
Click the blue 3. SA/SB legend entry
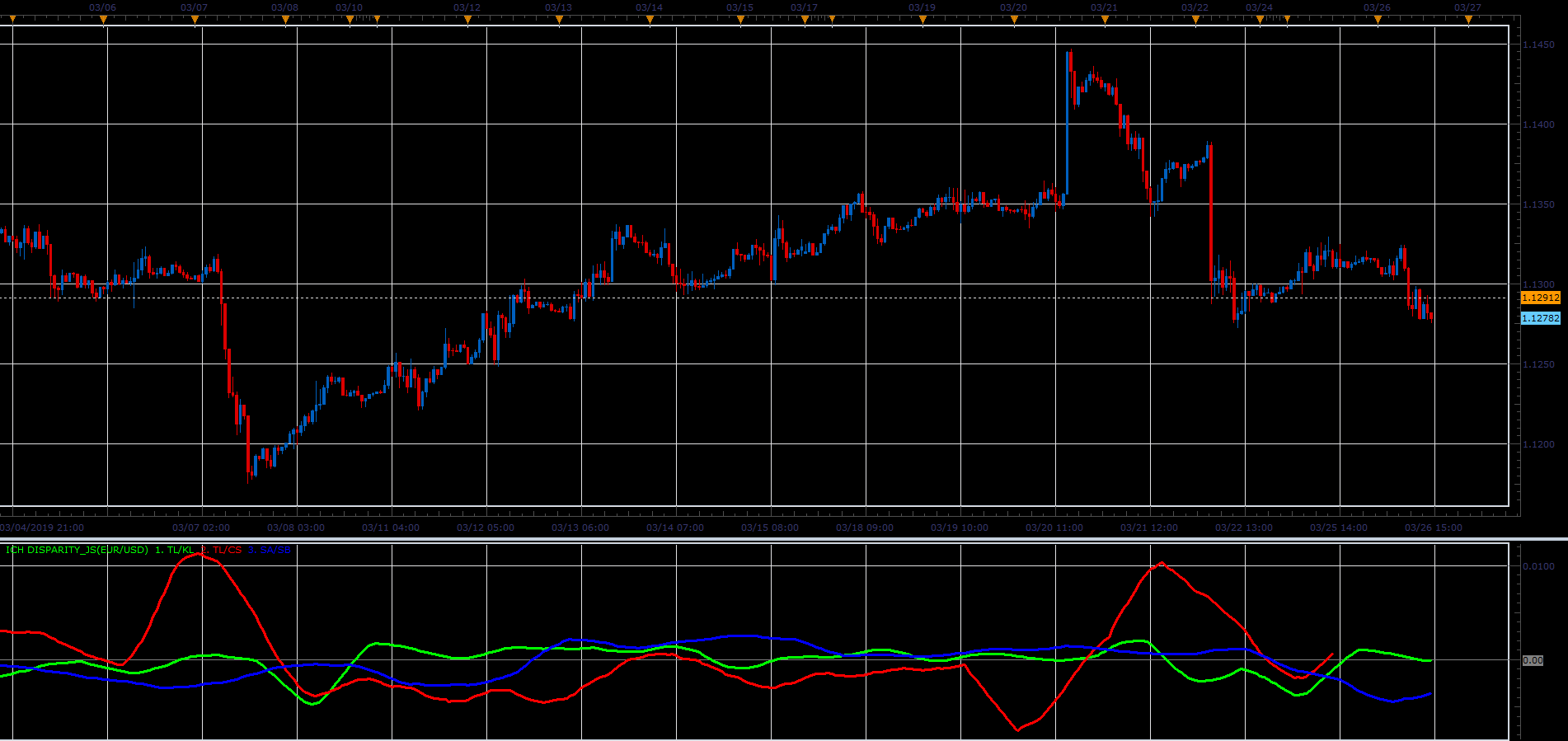pos(270,550)
